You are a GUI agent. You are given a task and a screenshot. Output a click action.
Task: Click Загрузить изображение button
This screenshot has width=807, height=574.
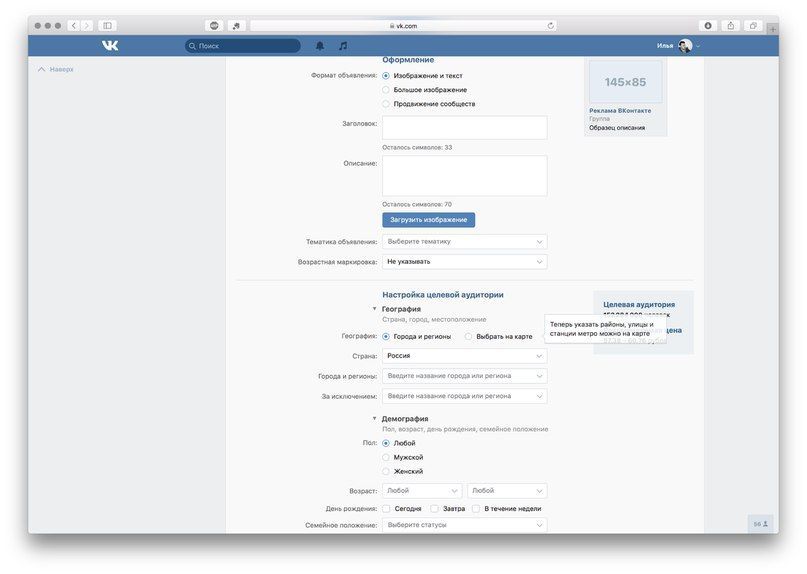428,220
